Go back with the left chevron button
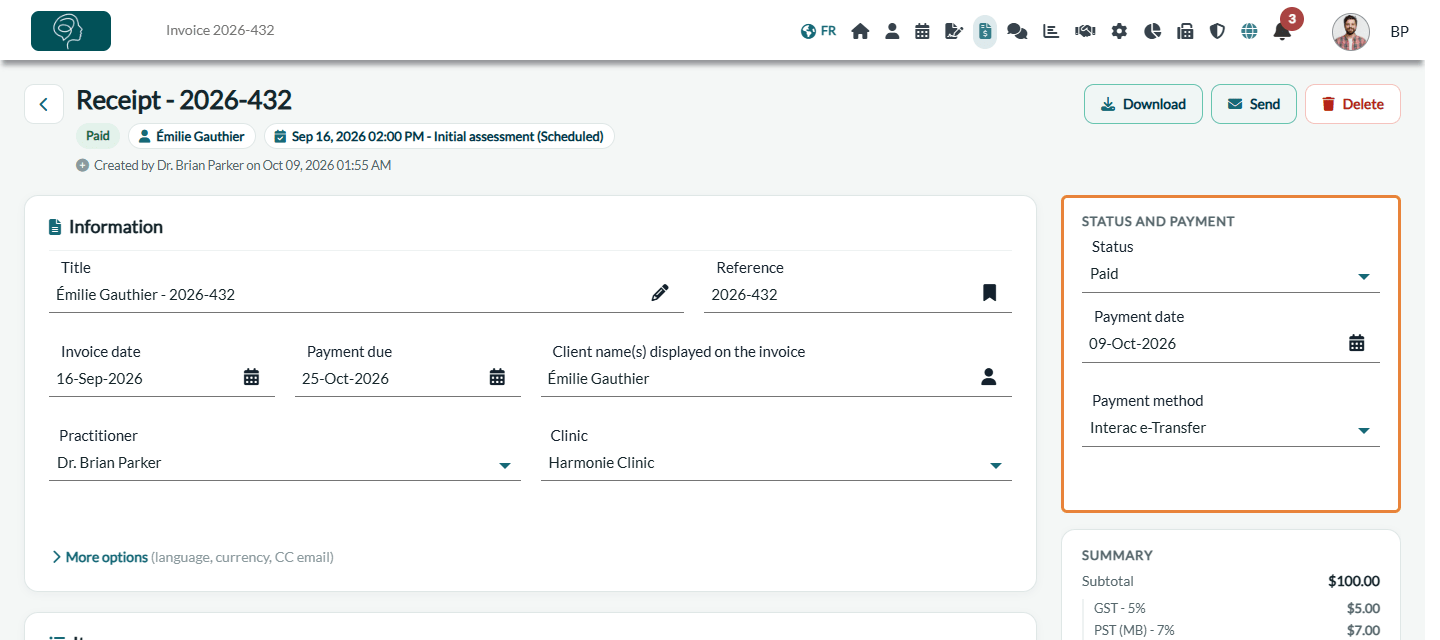This screenshot has height=640, width=1440. coord(44,104)
